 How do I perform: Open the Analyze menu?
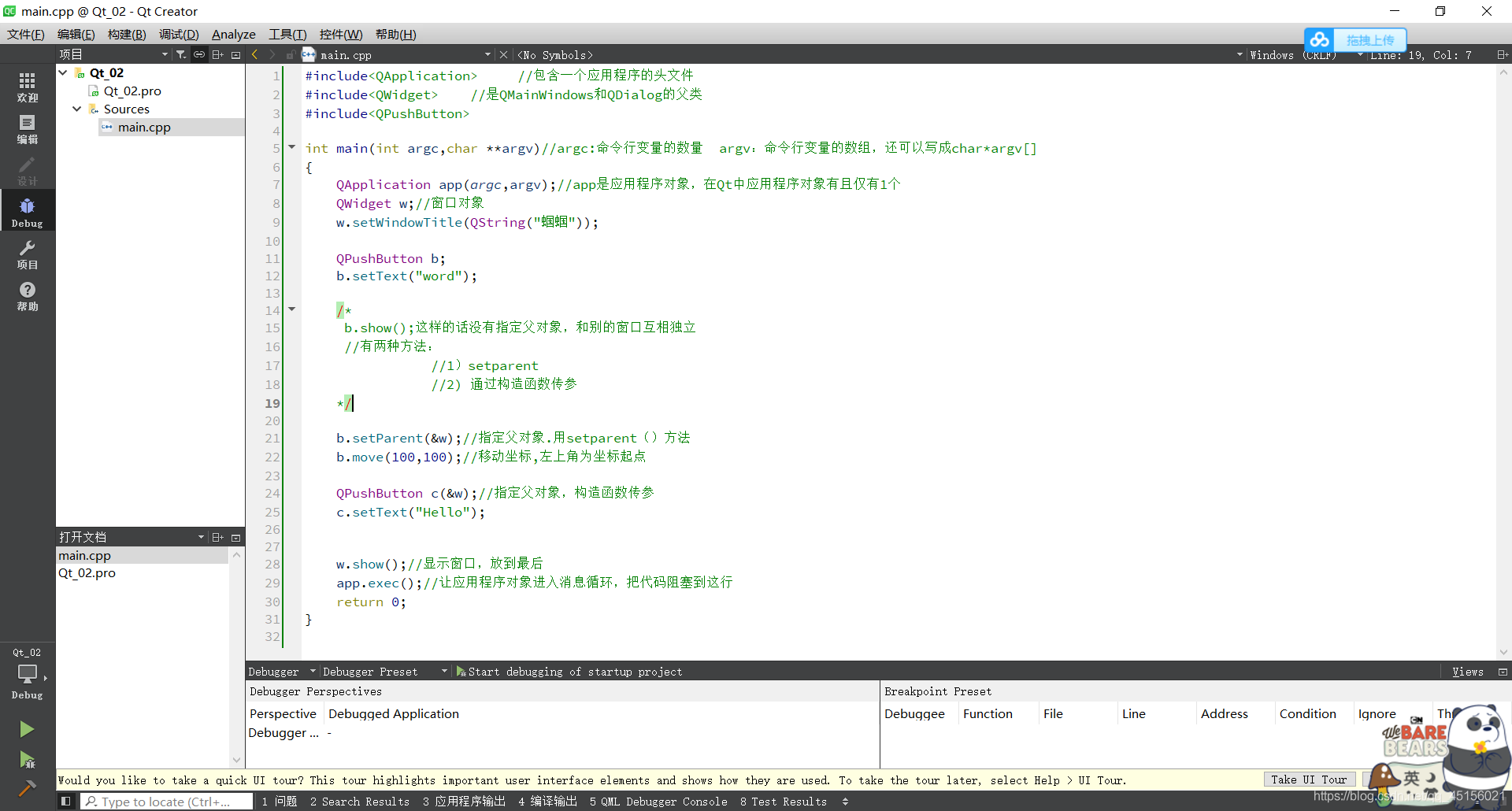tap(234, 34)
